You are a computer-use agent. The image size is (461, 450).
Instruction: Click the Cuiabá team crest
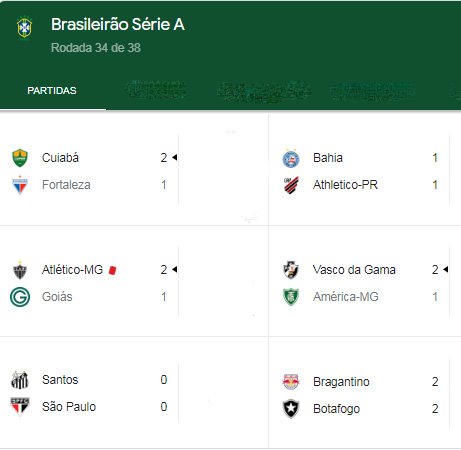point(20,158)
